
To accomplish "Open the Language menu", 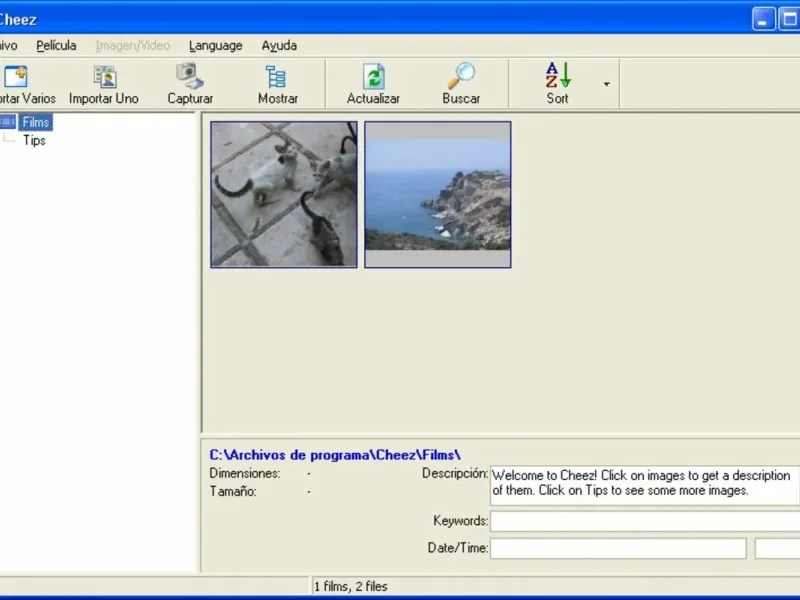I will tap(215, 45).
